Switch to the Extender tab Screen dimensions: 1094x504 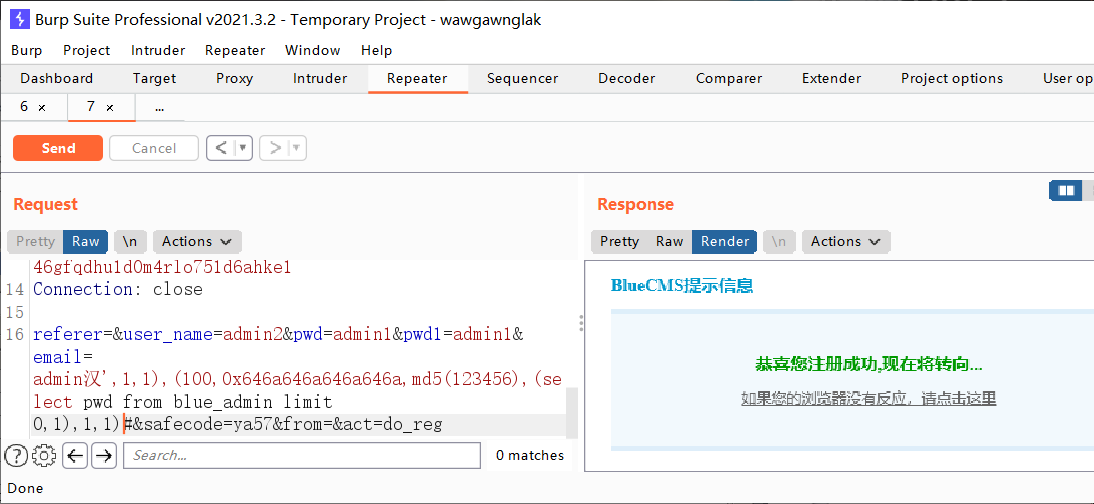coord(832,78)
